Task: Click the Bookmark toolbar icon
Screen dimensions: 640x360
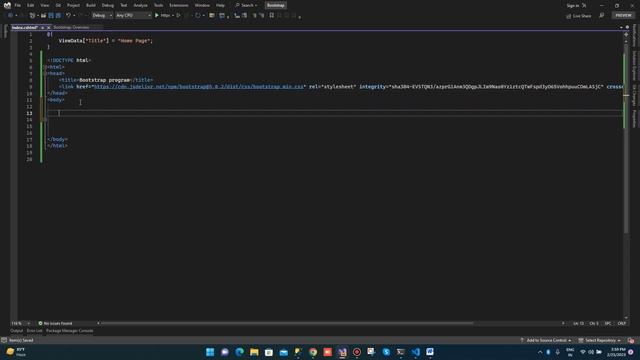Action: (272, 16)
